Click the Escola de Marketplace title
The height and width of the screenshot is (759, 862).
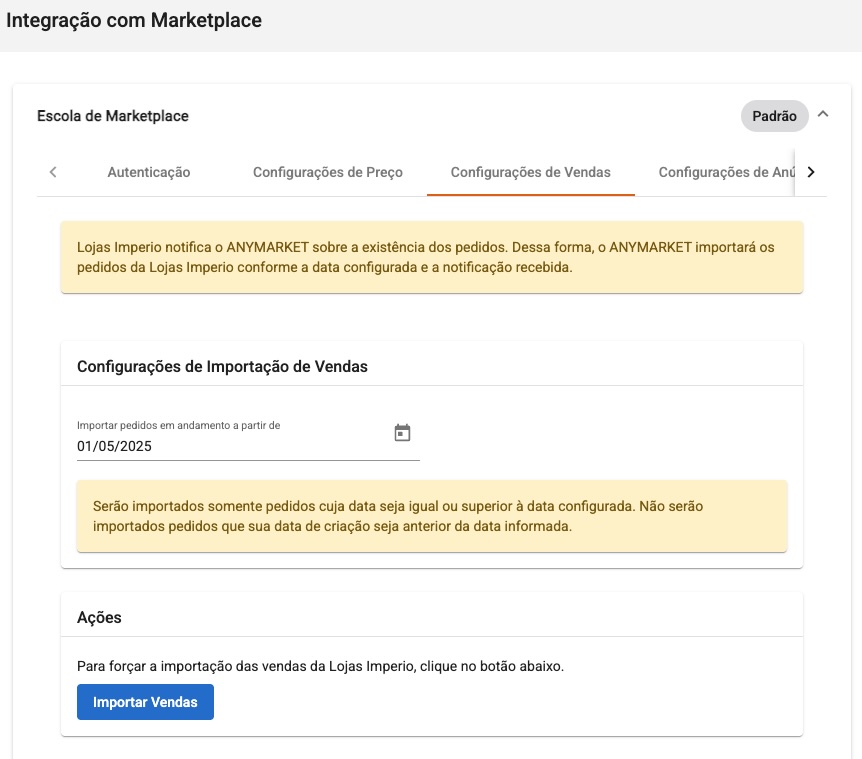(x=113, y=116)
